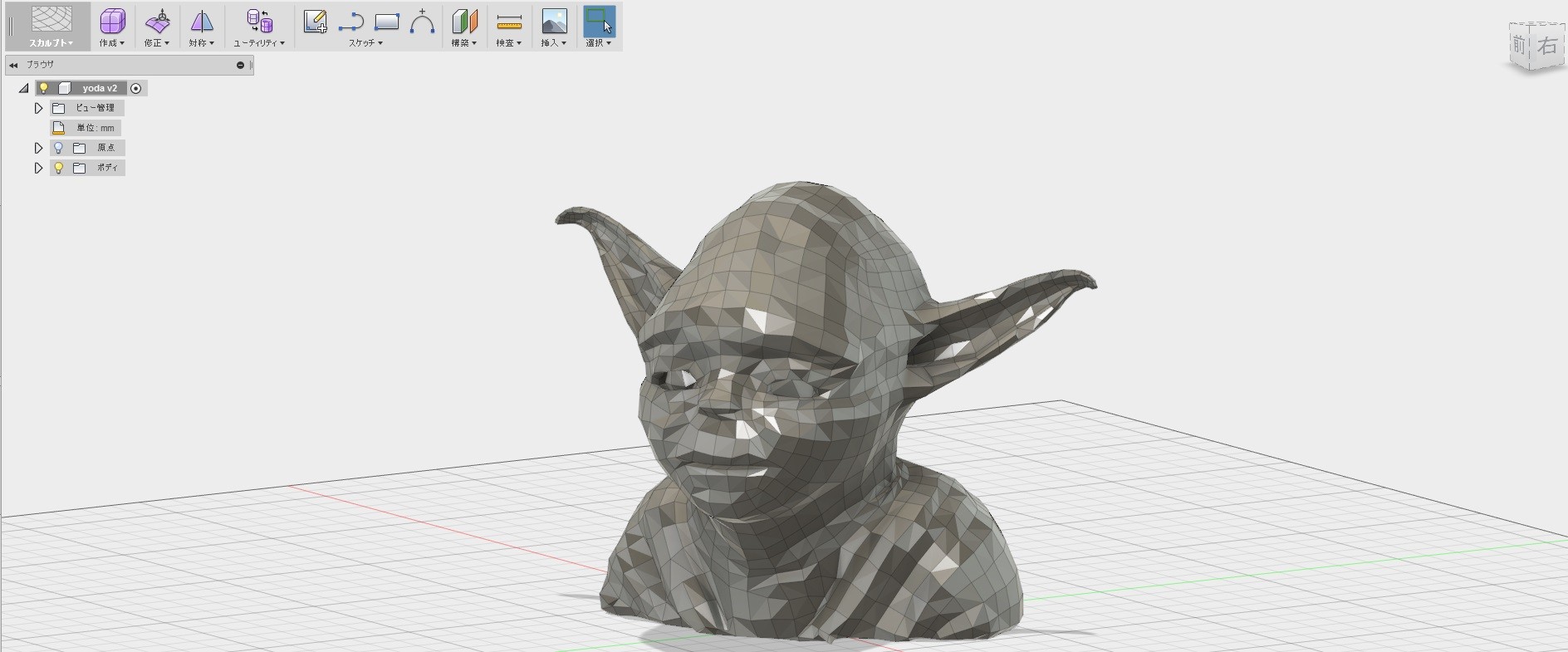Select the line sketch tool
Image resolution: width=1568 pixels, height=652 pixels.
tap(351, 22)
